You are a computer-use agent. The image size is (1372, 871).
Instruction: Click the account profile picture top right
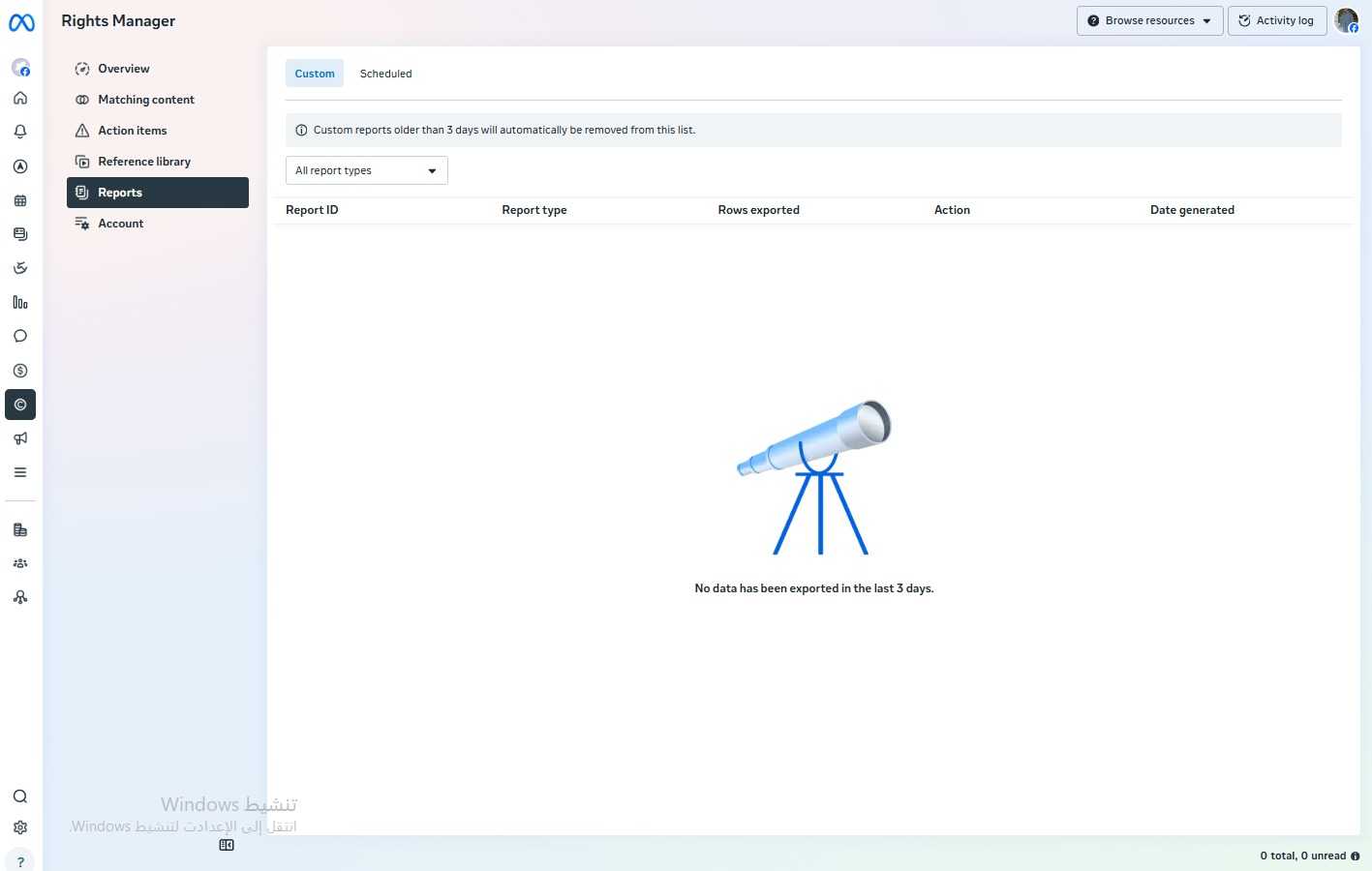pos(1347,20)
